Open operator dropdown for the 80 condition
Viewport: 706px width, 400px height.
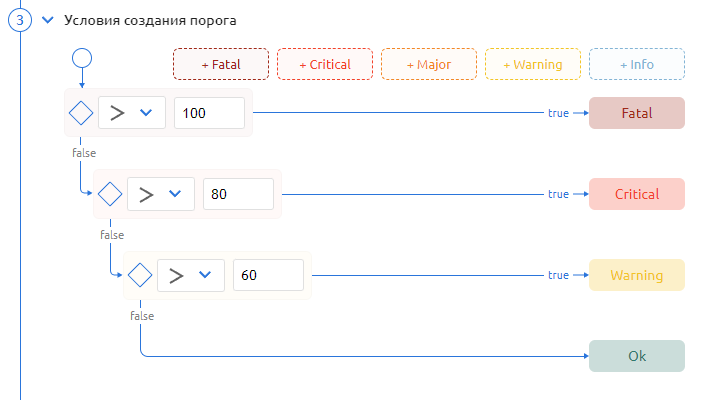pos(160,194)
